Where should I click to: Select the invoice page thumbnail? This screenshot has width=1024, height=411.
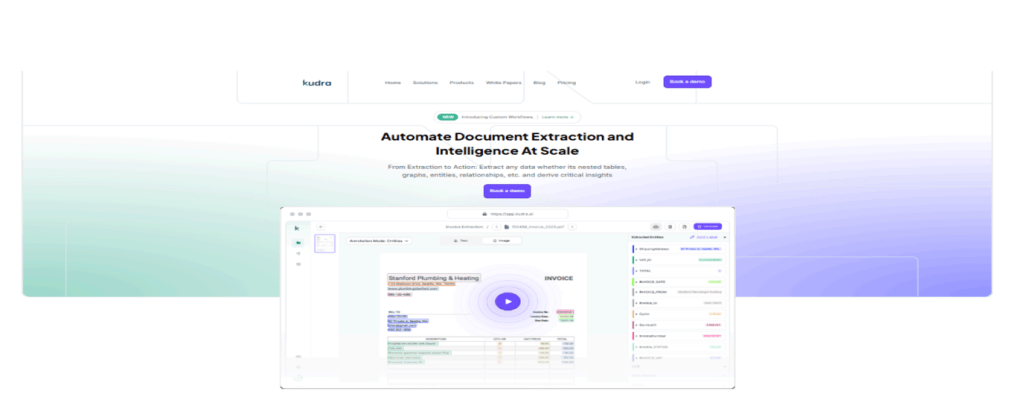click(x=325, y=244)
